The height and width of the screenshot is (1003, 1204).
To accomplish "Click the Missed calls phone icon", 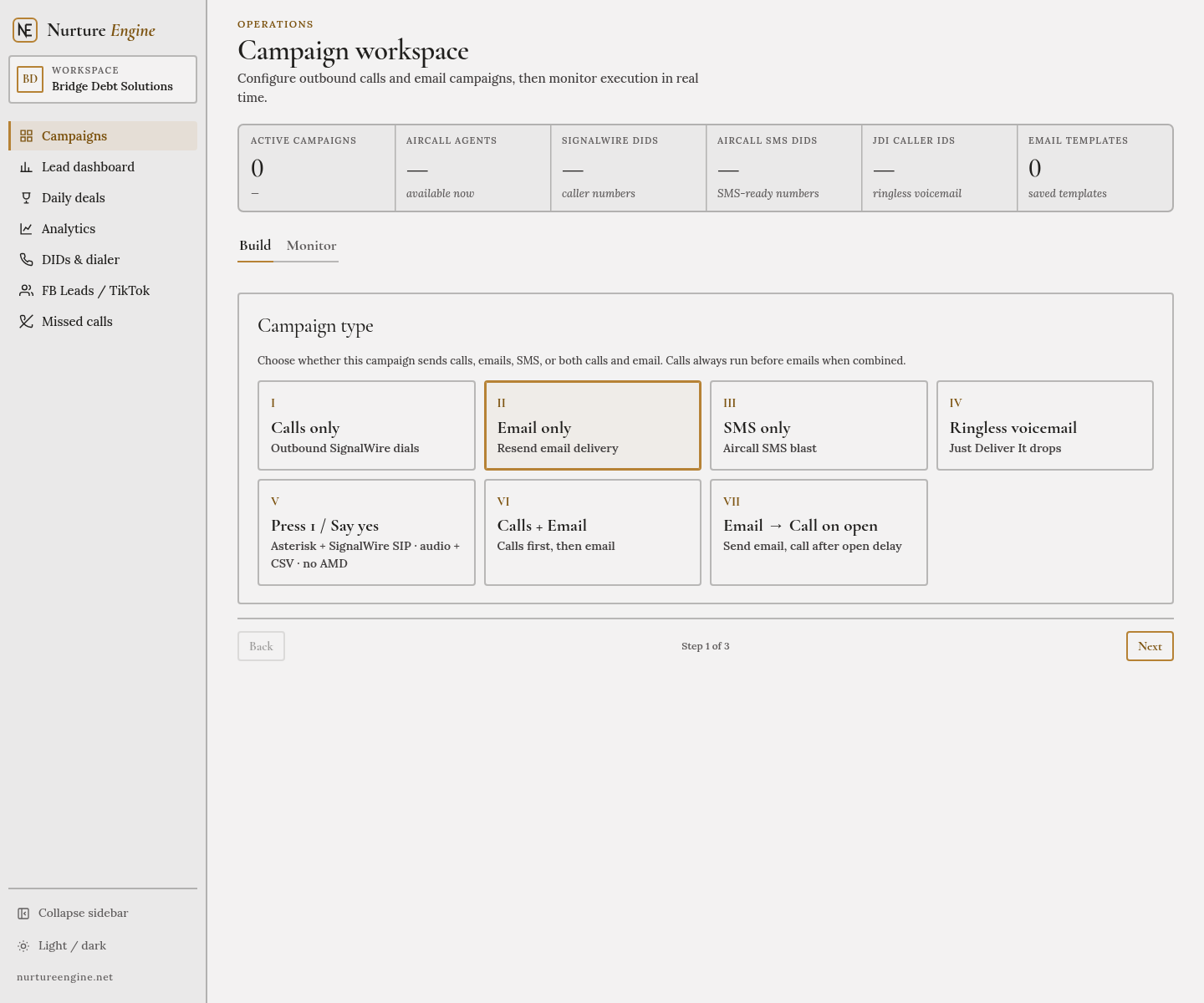I will click(26, 322).
